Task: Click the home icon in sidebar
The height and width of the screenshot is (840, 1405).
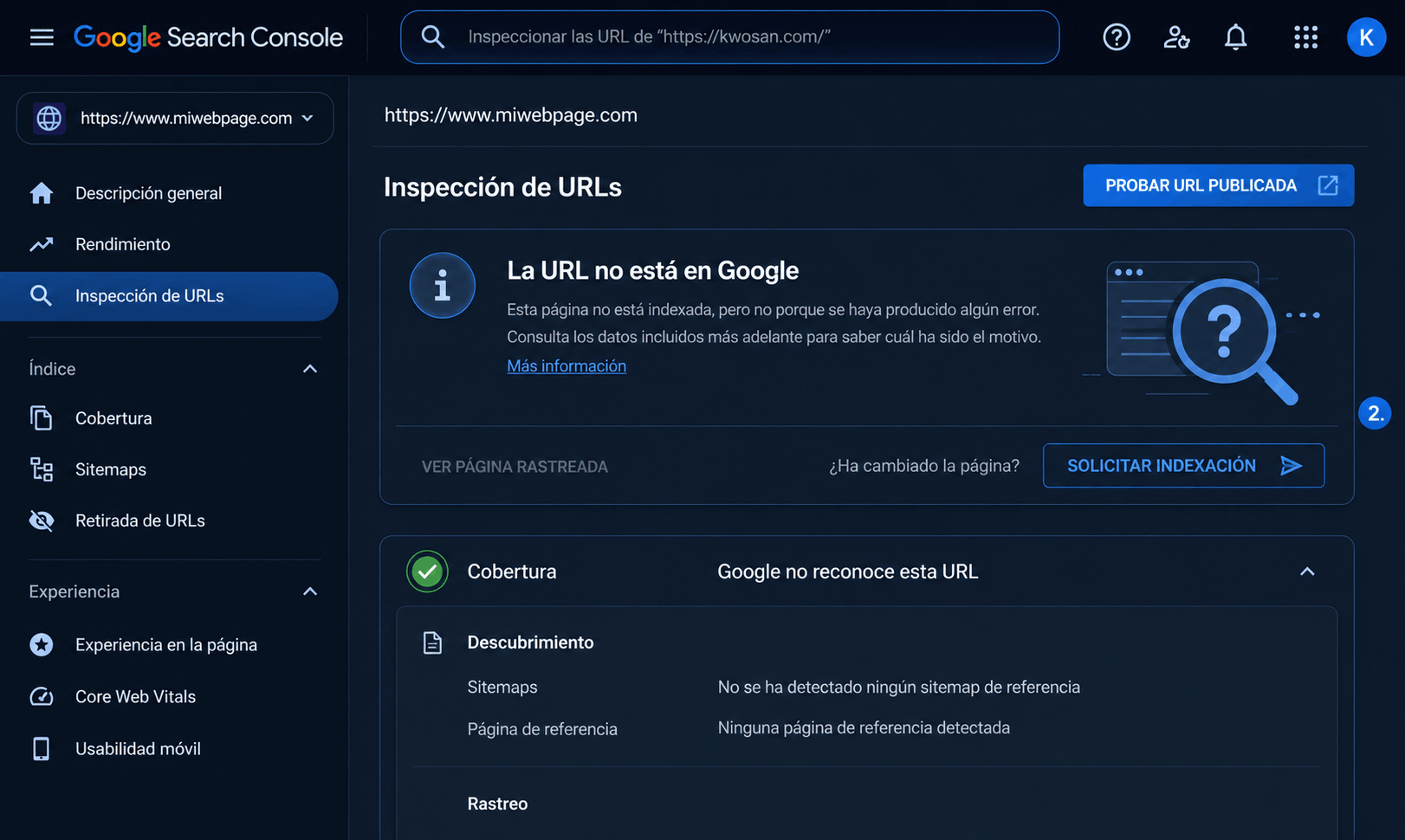Action: (x=41, y=193)
